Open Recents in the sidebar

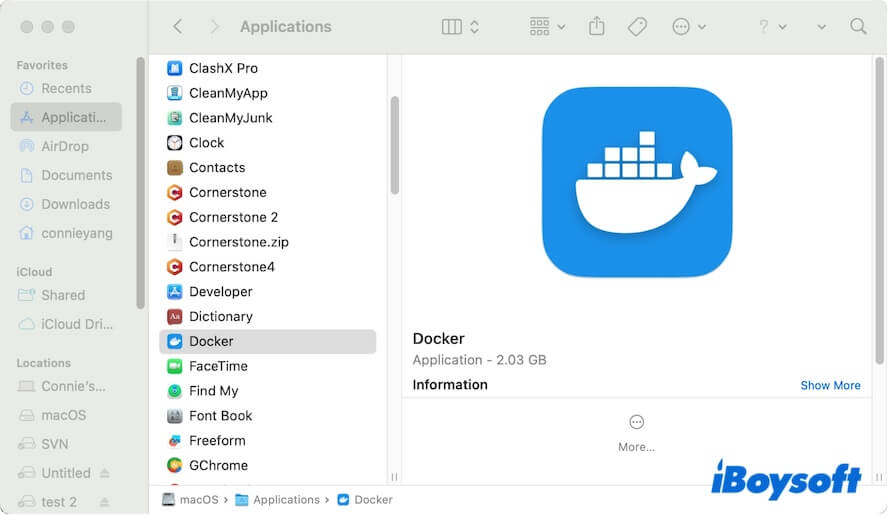tap(66, 88)
